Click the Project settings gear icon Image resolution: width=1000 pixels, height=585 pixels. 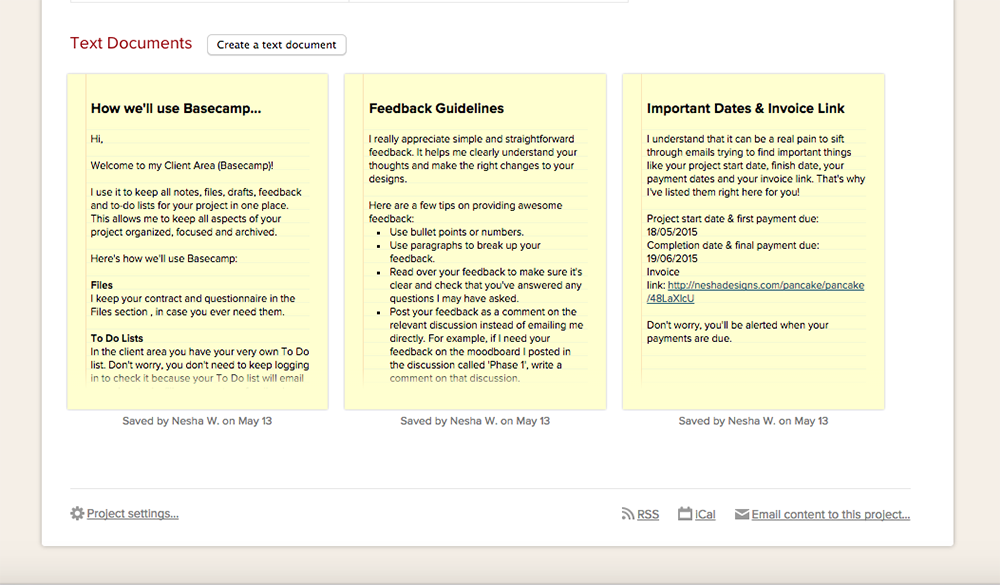[77, 514]
